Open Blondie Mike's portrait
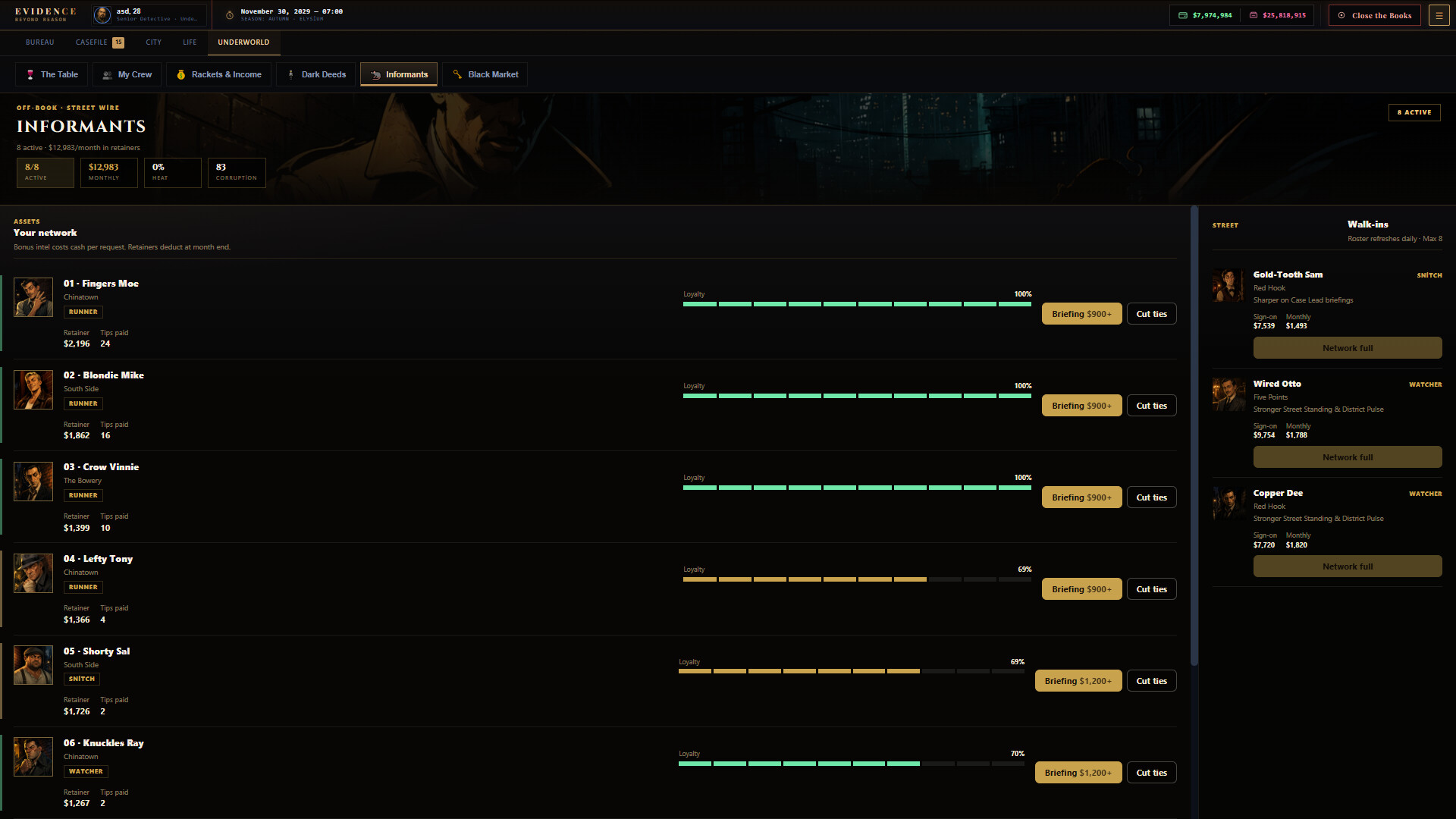Image resolution: width=1456 pixels, height=819 pixels. (x=33, y=389)
